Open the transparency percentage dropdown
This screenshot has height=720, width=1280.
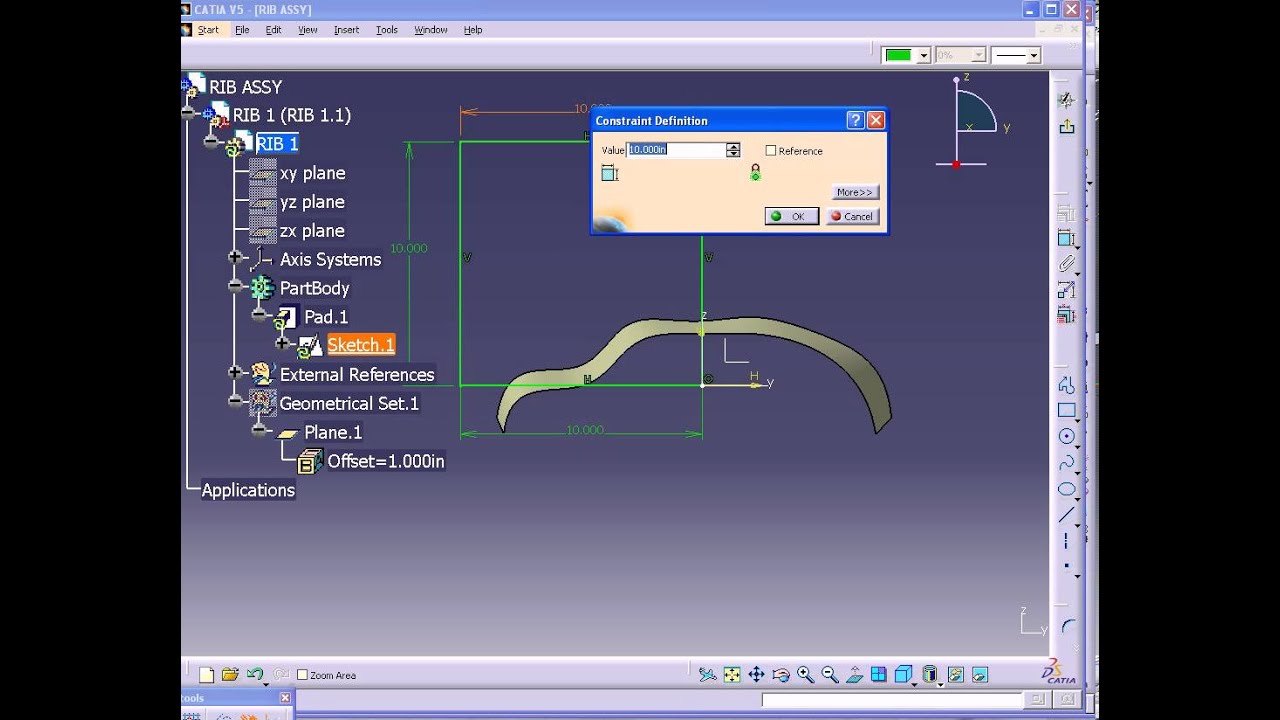coord(978,56)
